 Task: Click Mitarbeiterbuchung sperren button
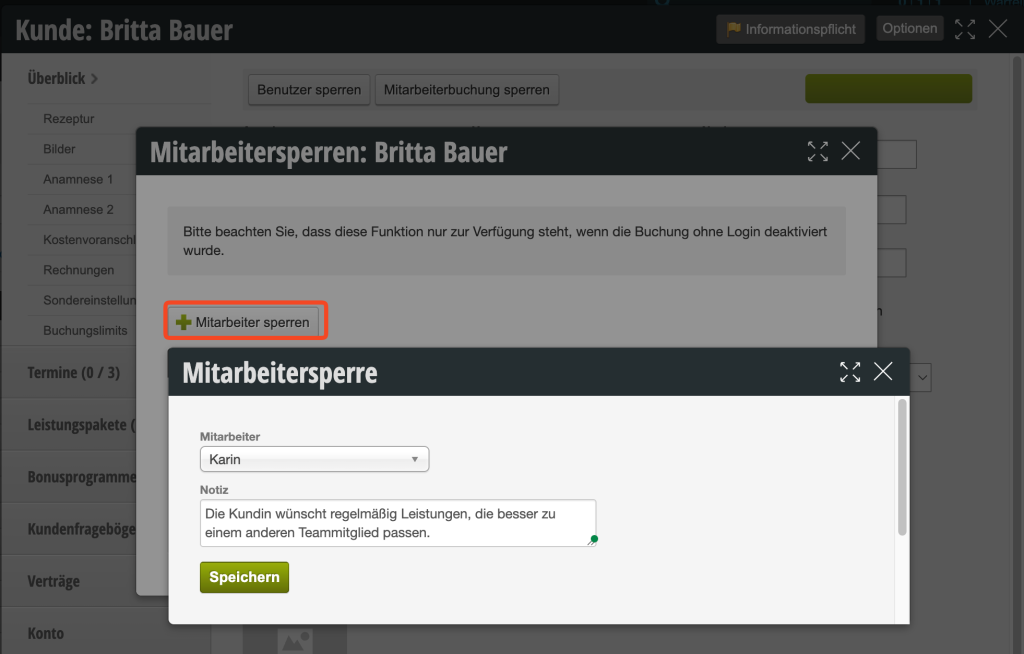(466, 89)
